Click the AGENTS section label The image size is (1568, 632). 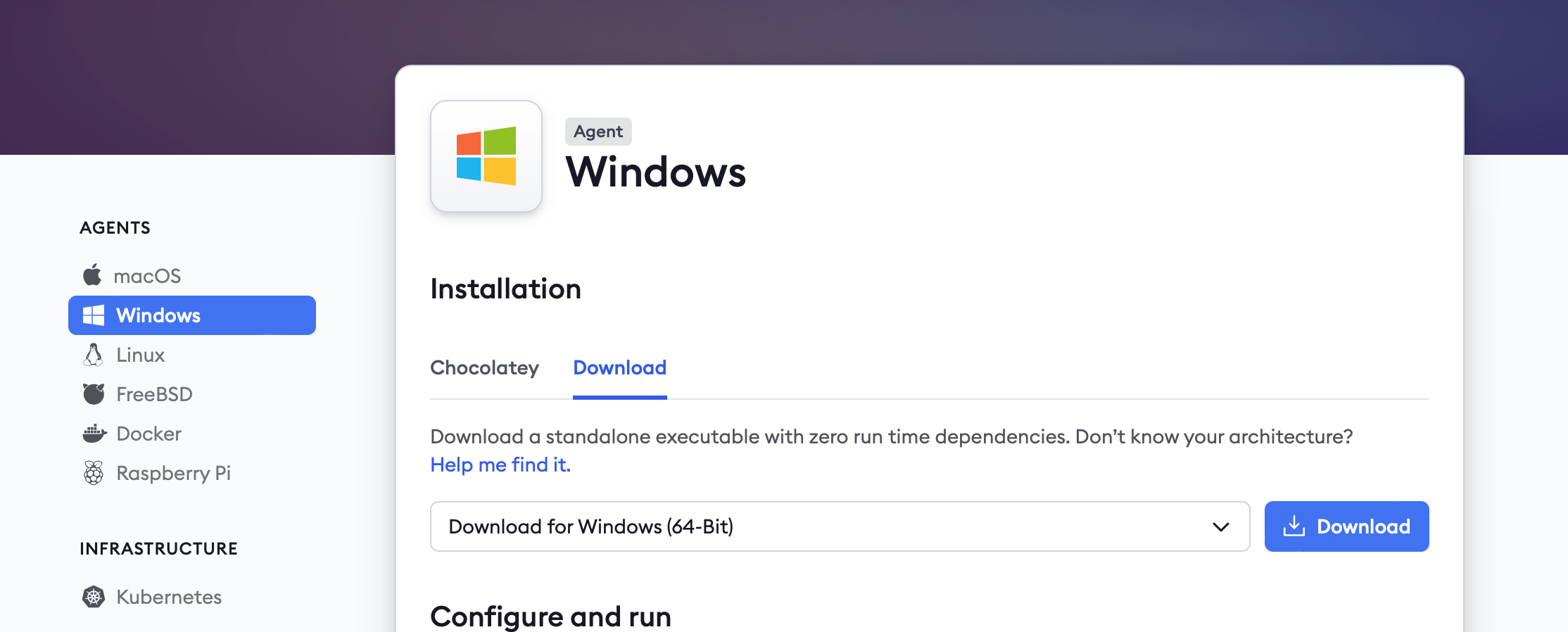[x=115, y=228]
